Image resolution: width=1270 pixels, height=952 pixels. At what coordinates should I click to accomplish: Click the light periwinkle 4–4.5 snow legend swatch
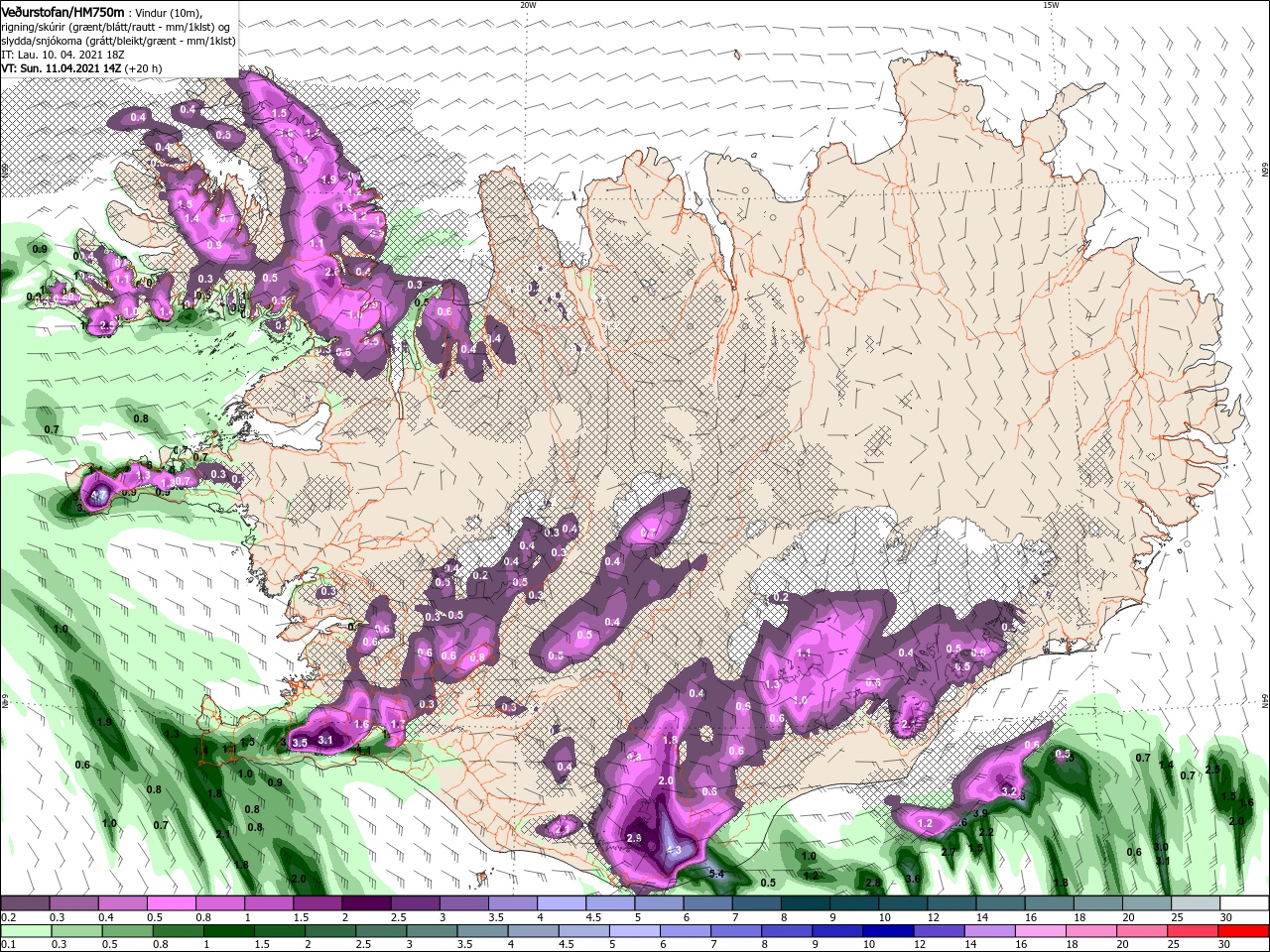[560, 903]
